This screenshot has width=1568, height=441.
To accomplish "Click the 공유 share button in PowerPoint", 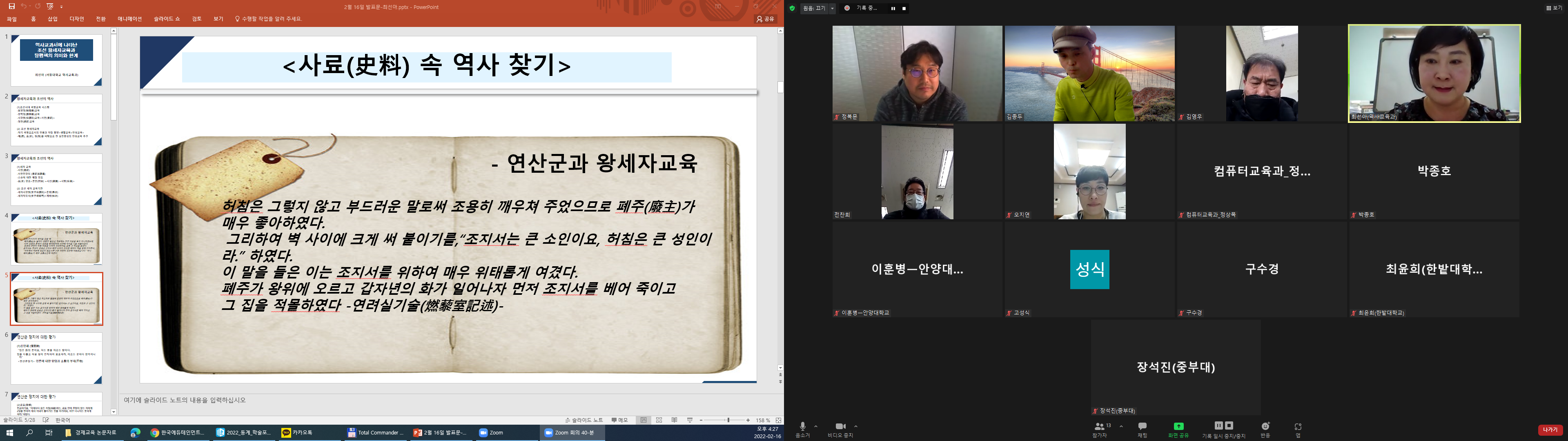I will [766, 19].
